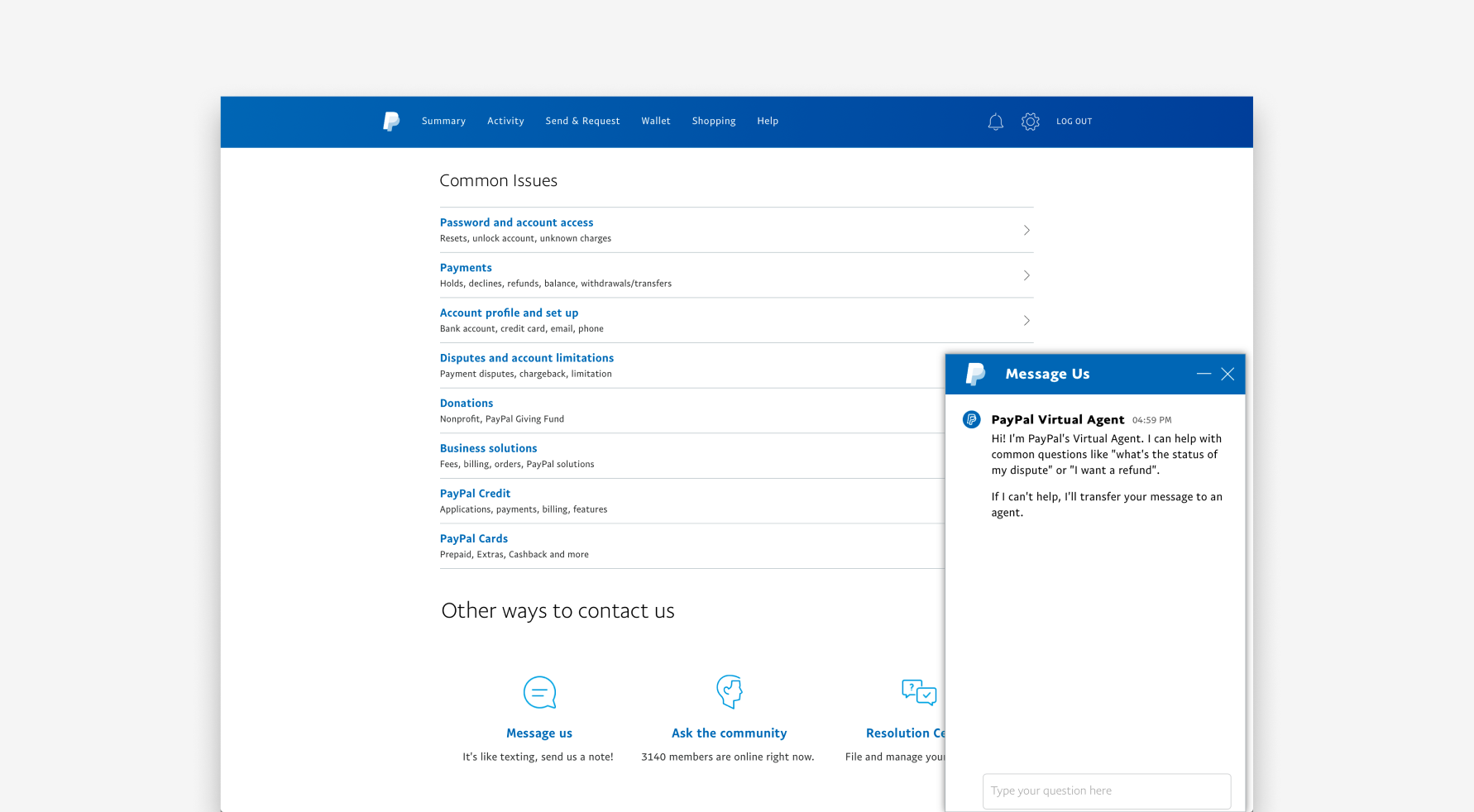Click the LOG OUT button
This screenshot has width=1474, height=812.
(x=1074, y=122)
